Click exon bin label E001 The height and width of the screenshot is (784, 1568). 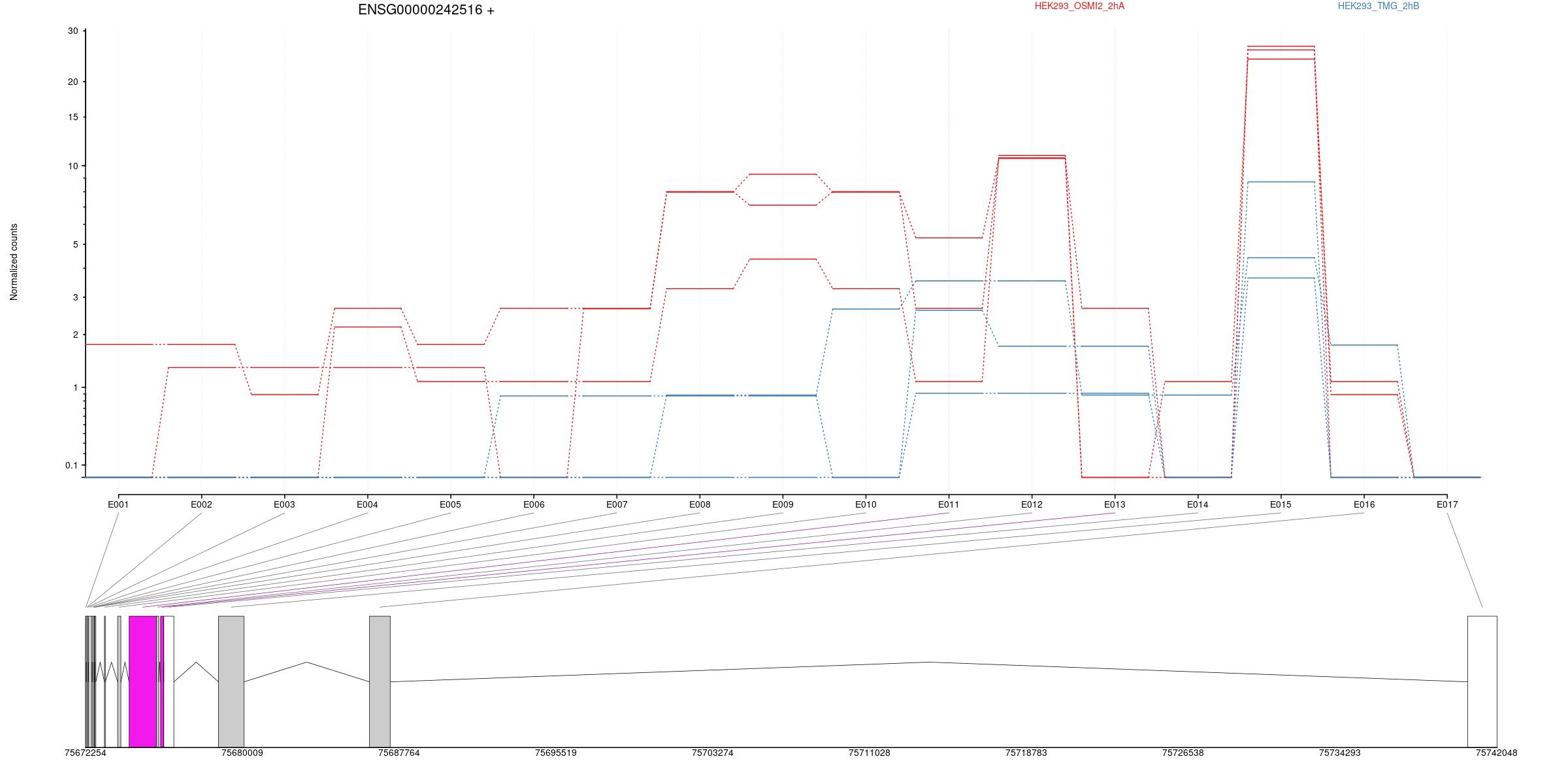click(x=118, y=504)
